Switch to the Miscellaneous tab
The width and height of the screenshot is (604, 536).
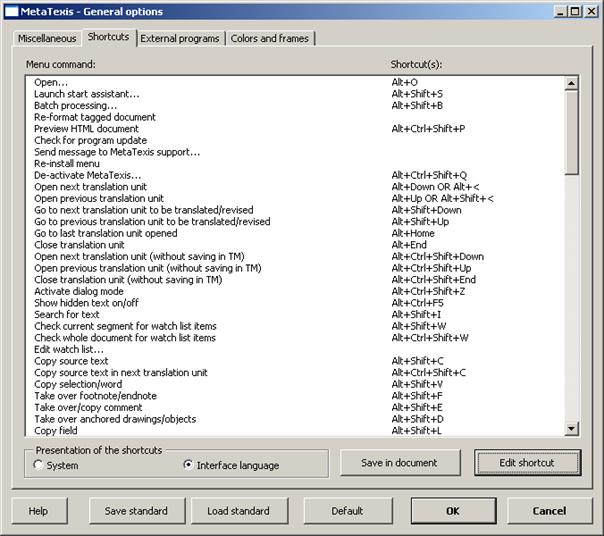tap(47, 39)
